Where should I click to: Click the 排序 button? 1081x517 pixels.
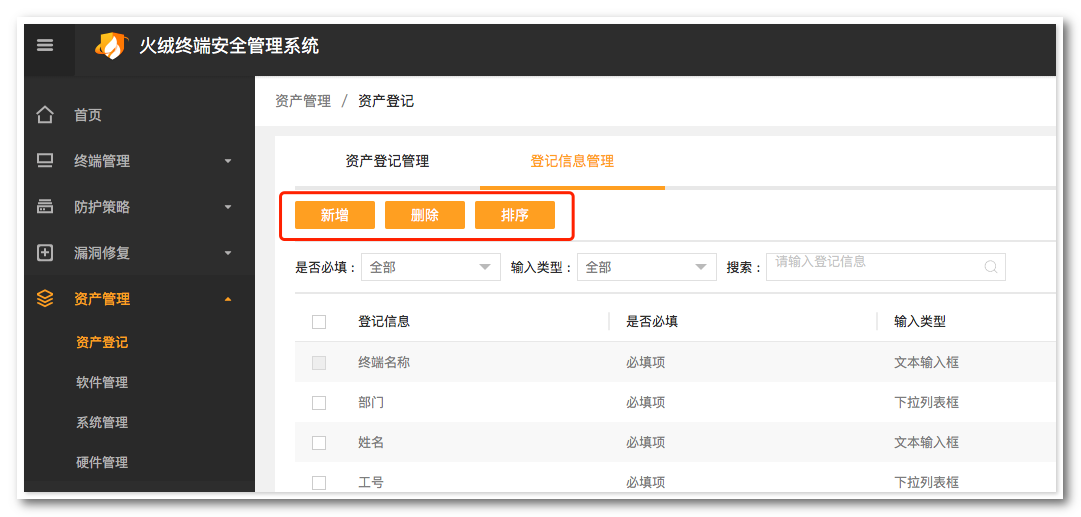coord(515,215)
